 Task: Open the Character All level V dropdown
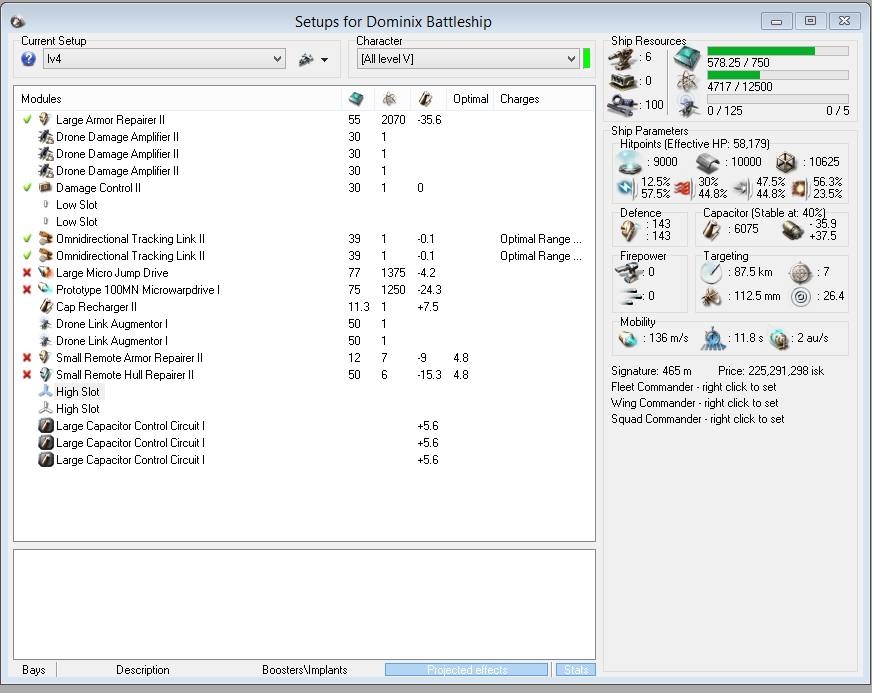468,59
